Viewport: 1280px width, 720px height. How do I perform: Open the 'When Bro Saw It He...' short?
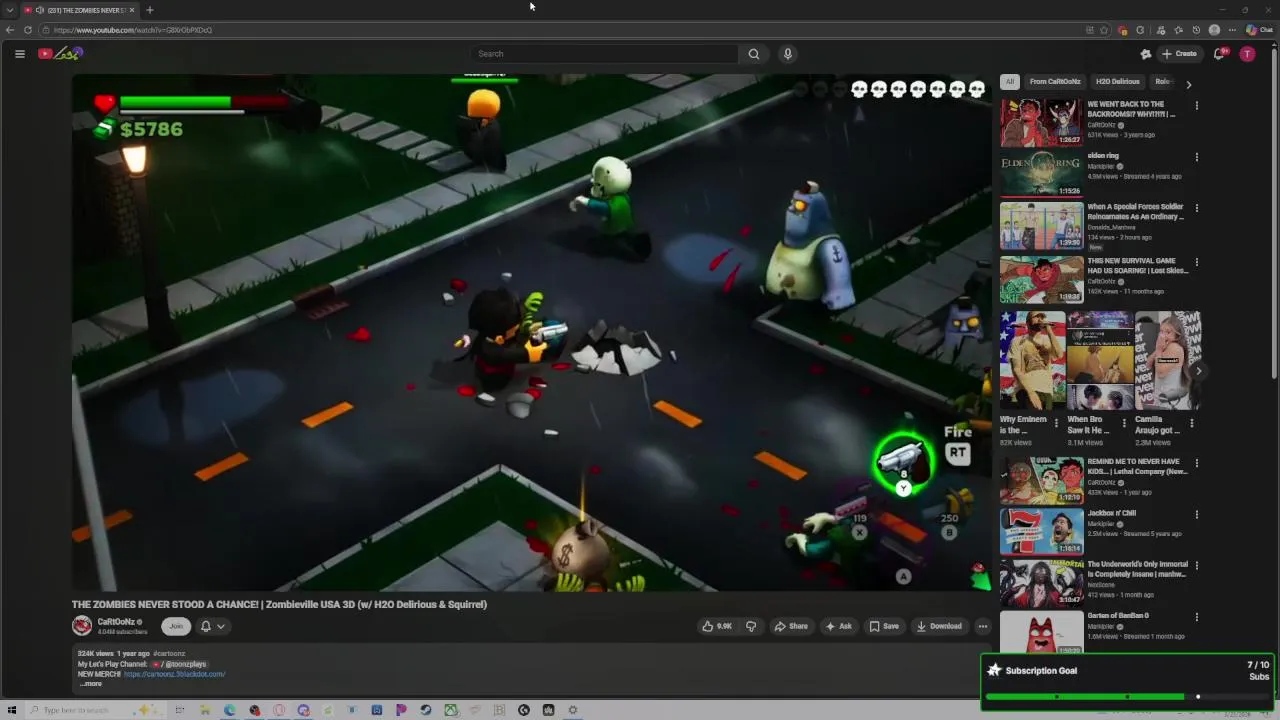tap(1099, 361)
